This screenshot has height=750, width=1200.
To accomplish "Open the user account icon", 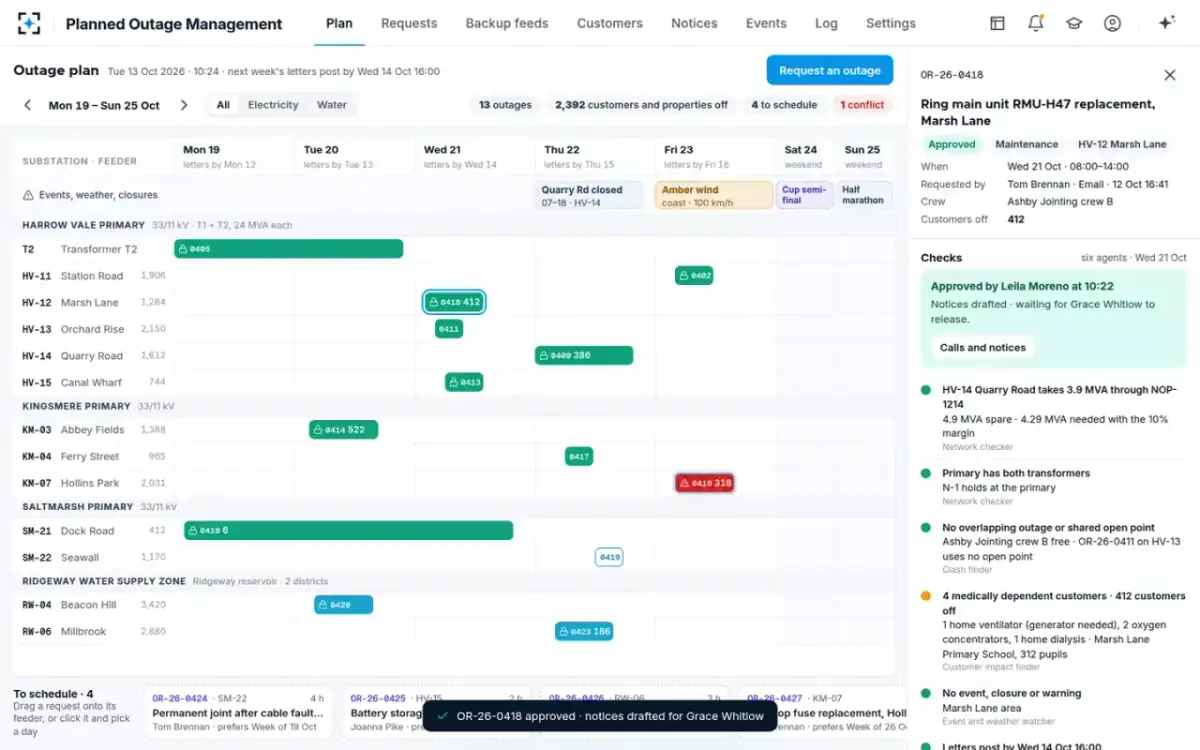I will click(1112, 23).
